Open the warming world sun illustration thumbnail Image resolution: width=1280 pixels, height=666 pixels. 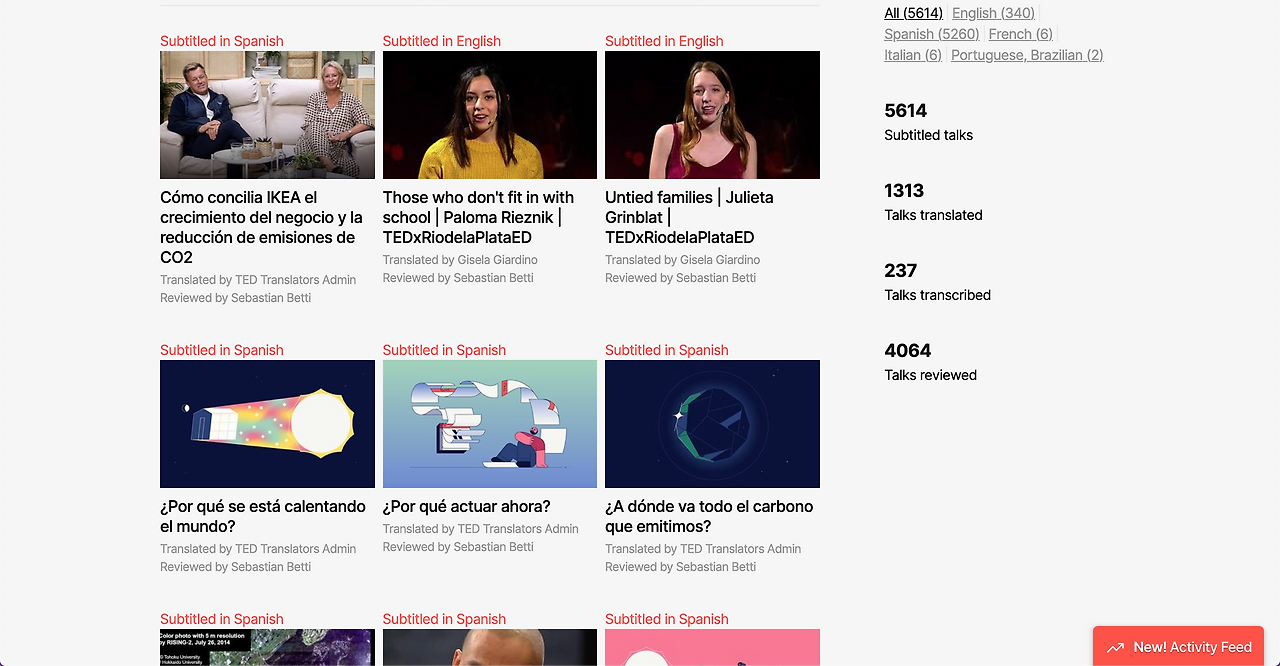click(x=267, y=424)
